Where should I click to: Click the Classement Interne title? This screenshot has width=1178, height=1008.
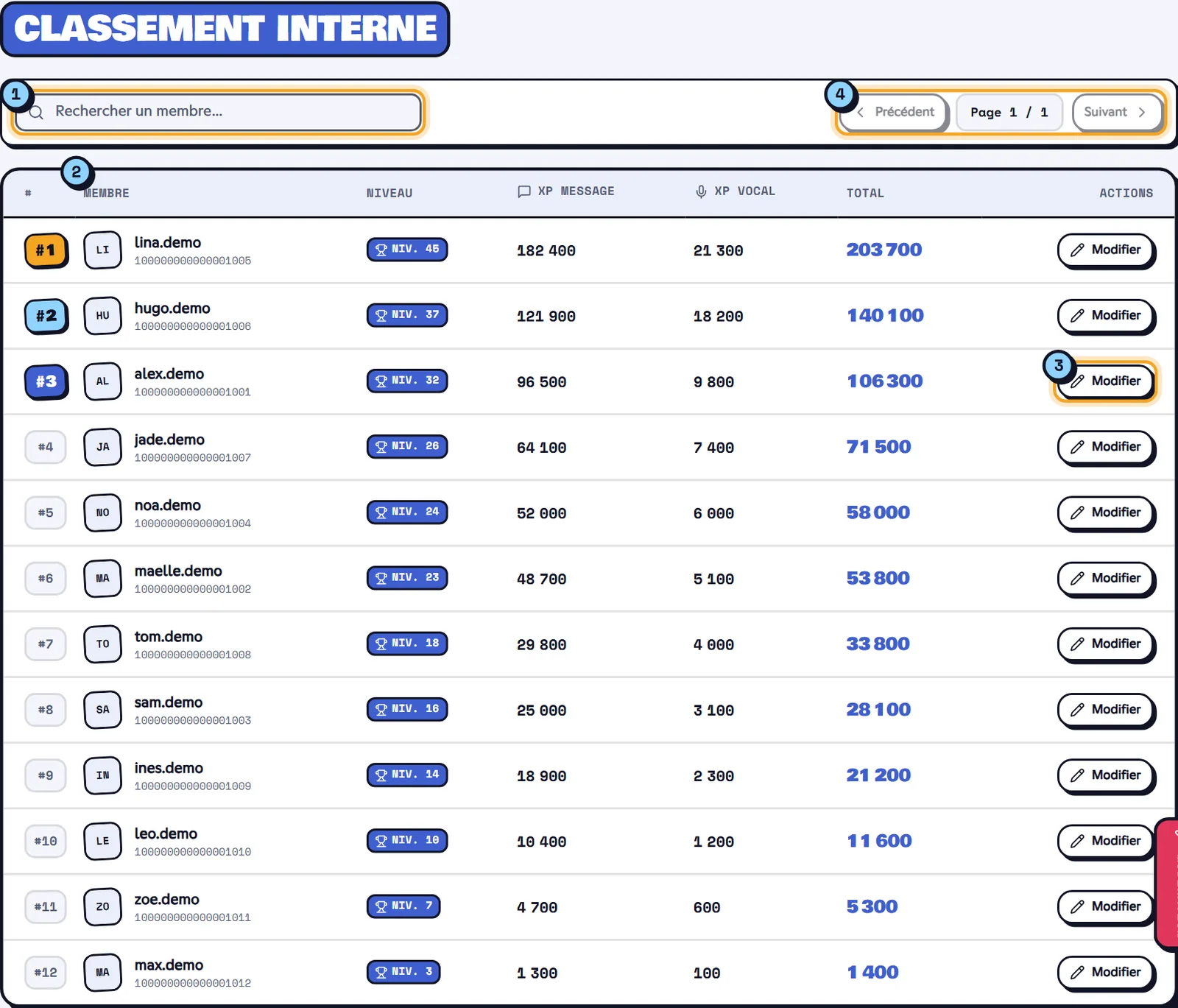(x=225, y=29)
